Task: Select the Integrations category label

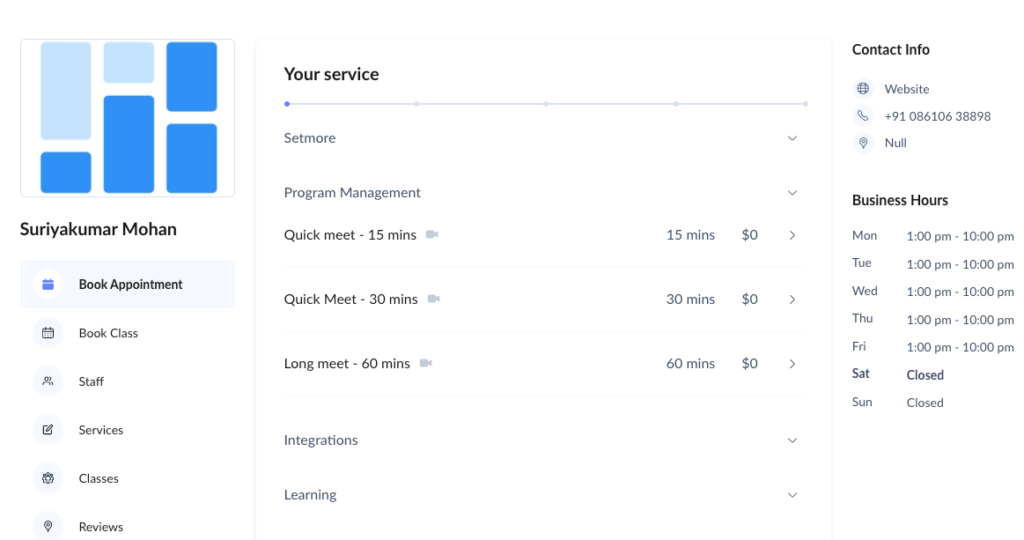Action: 321,440
